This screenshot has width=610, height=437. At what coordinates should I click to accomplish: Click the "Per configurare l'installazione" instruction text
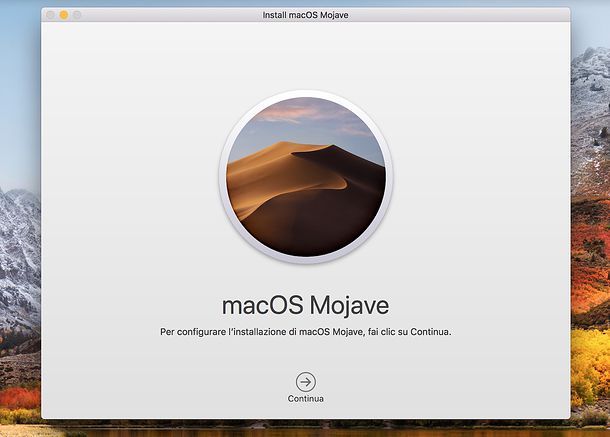click(x=306, y=332)
